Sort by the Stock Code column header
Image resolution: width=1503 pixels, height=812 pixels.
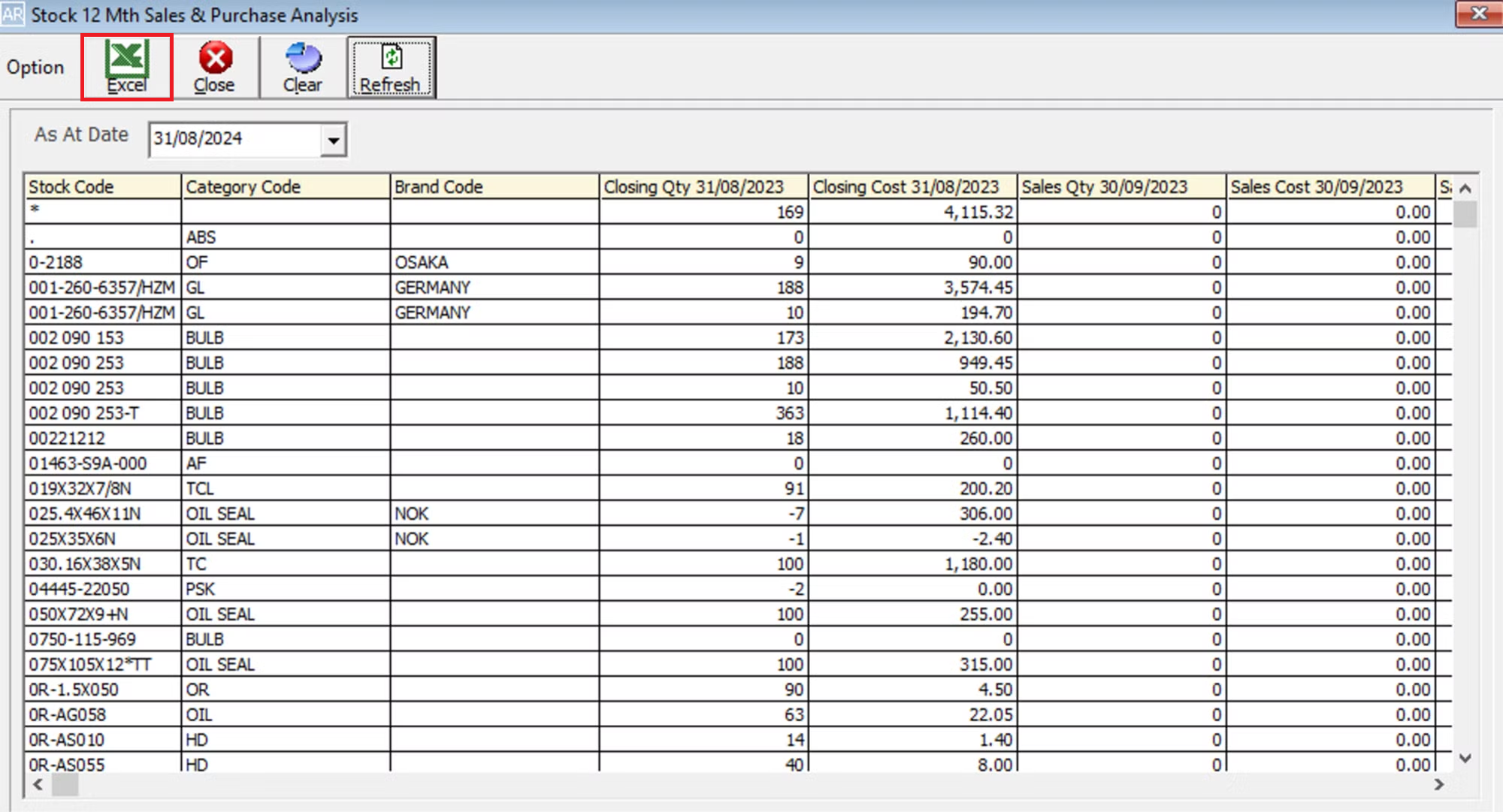click(102, 186)
